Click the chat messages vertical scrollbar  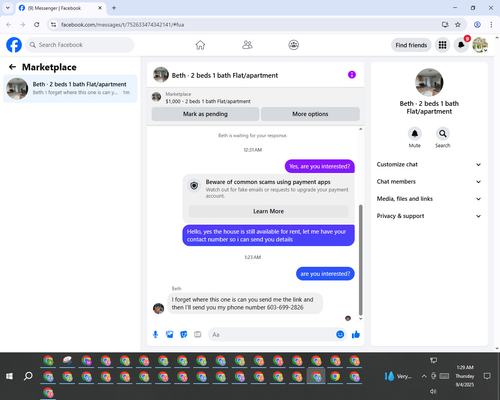[360, 260]
